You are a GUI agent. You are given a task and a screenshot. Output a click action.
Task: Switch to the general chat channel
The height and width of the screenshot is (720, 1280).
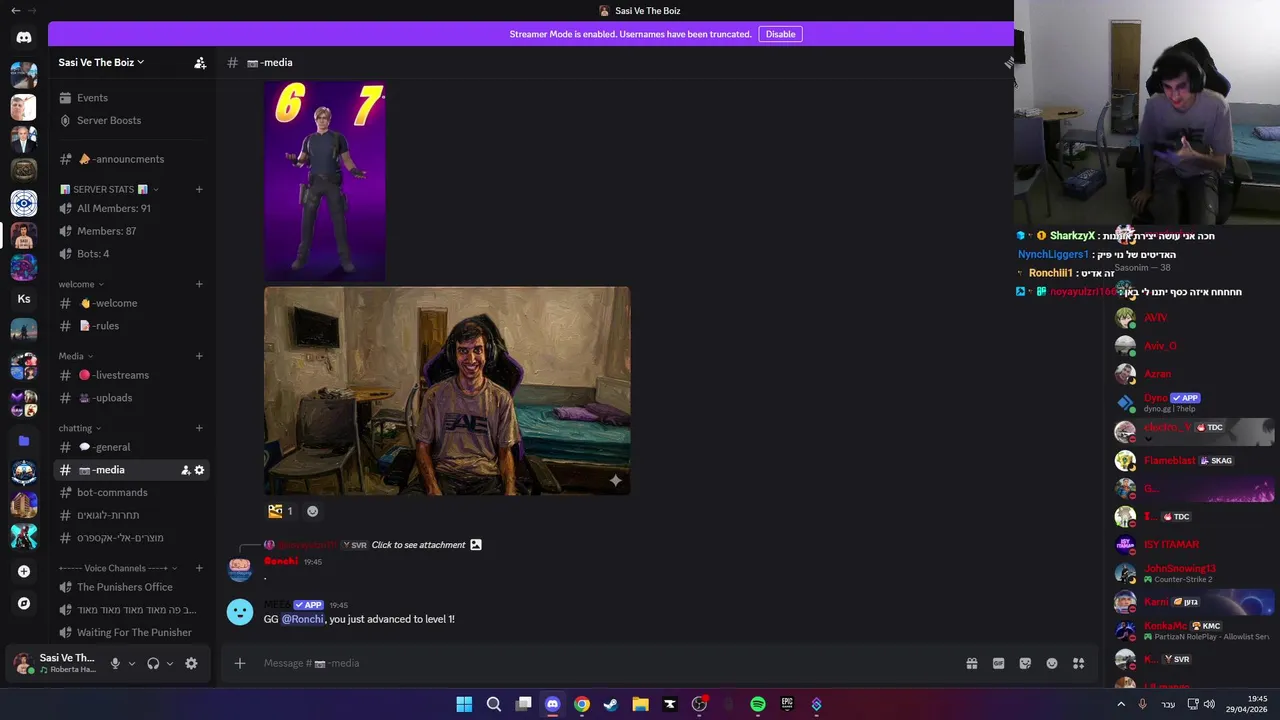130,447
